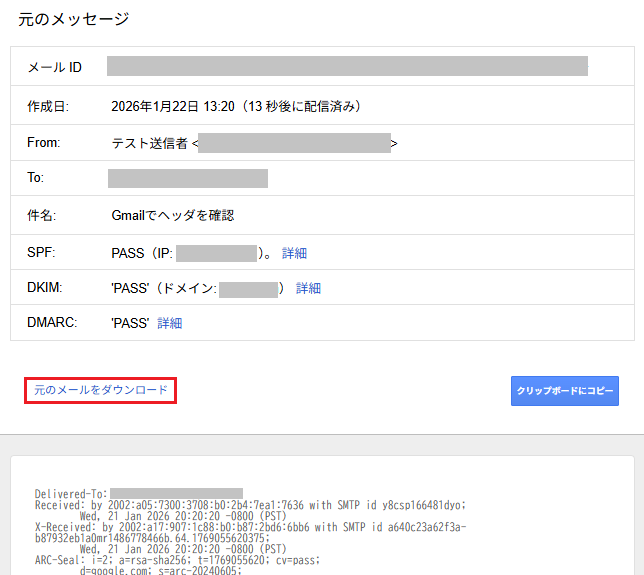Click the メール ID label
644x575 pixels.
(x=55, y=67)
